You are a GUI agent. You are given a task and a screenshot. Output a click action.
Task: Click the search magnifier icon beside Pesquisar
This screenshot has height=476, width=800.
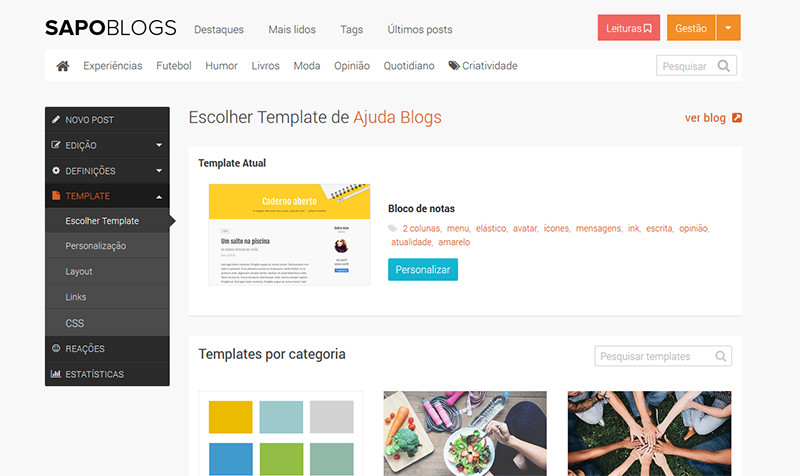tap(726, 66)
